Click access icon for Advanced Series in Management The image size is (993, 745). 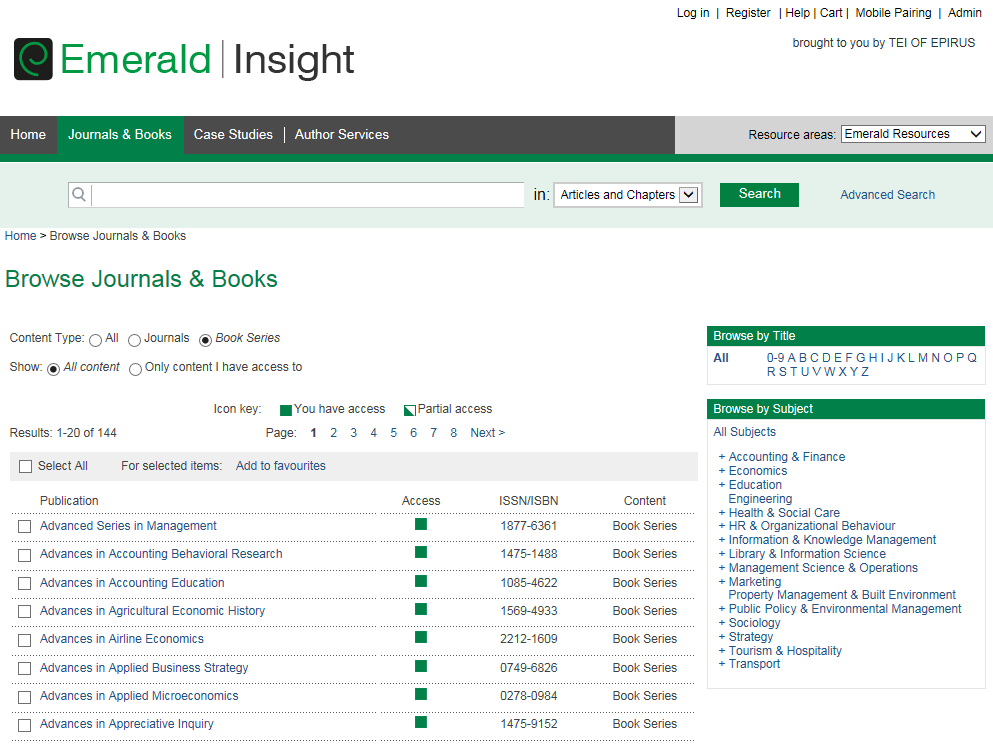(x=421, y=524)
